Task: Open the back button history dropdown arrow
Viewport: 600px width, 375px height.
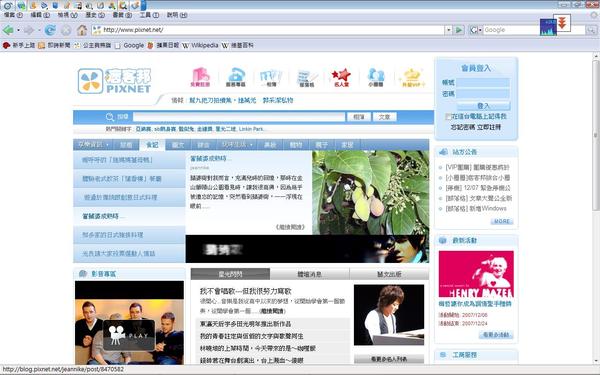Action: point(18,30)
